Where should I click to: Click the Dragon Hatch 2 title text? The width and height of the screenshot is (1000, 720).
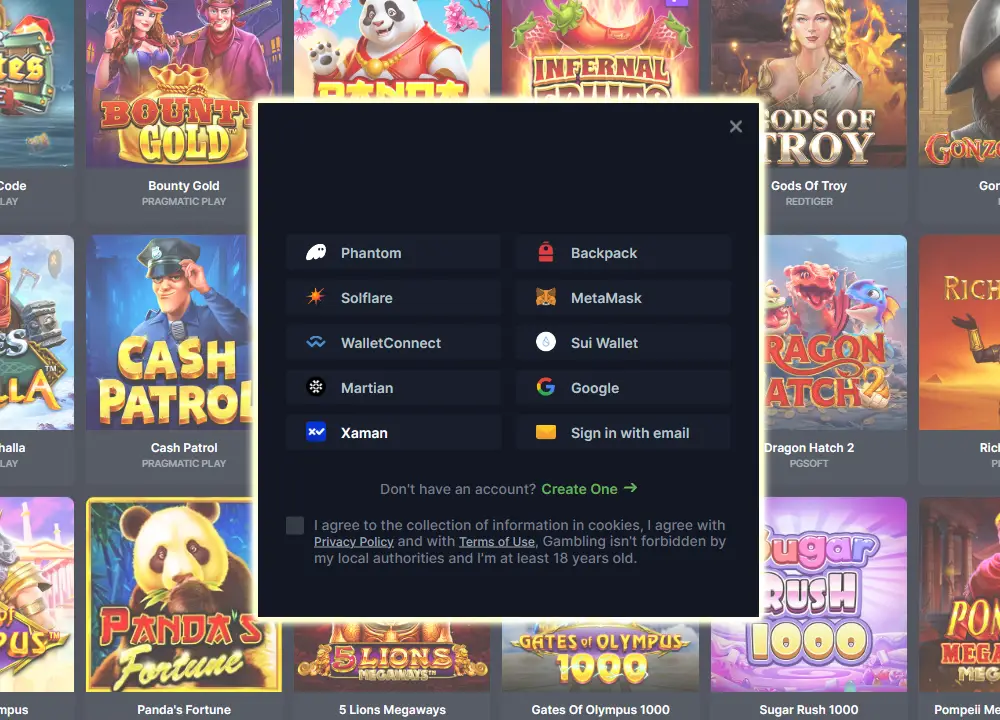tap(809, 448)
